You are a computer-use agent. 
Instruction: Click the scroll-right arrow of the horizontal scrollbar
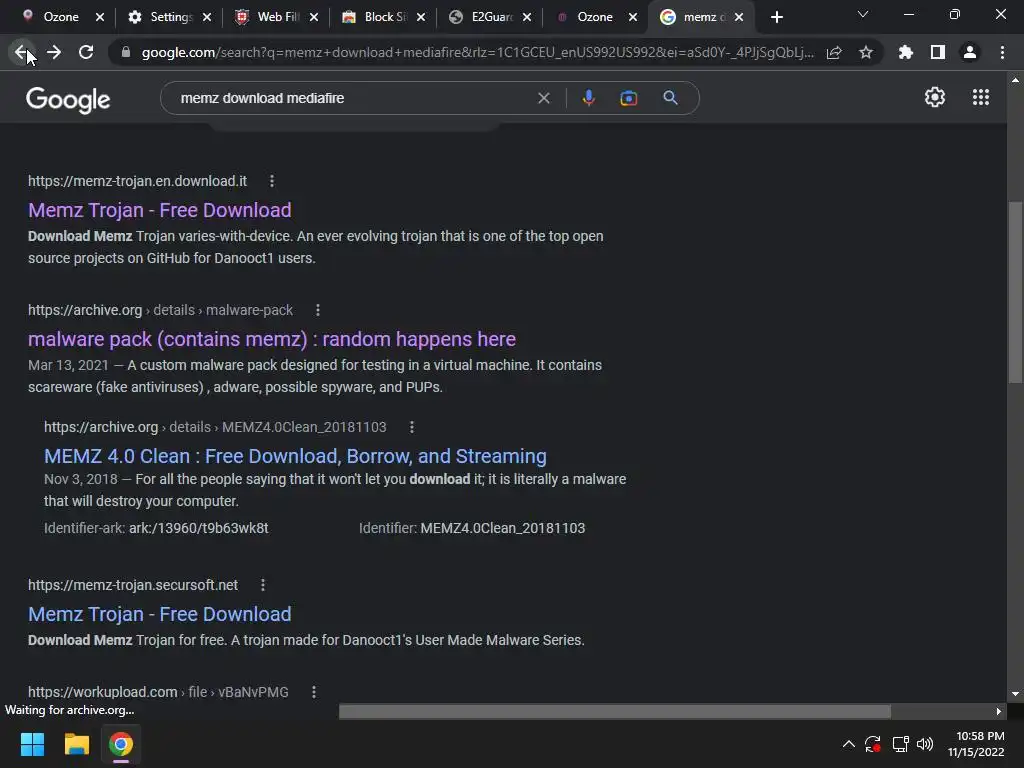tap(999, 711)
